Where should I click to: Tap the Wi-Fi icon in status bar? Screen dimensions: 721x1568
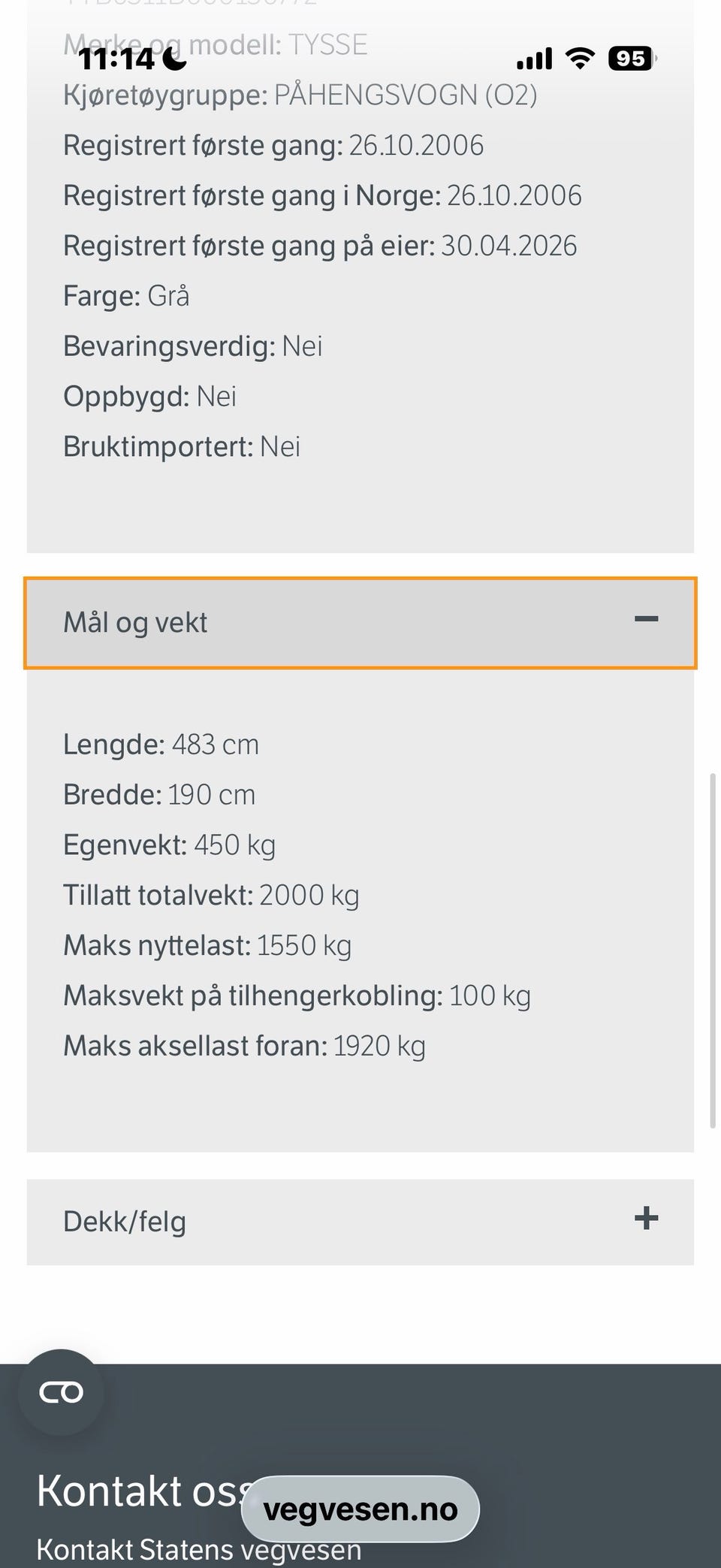(x=579, y=58)
